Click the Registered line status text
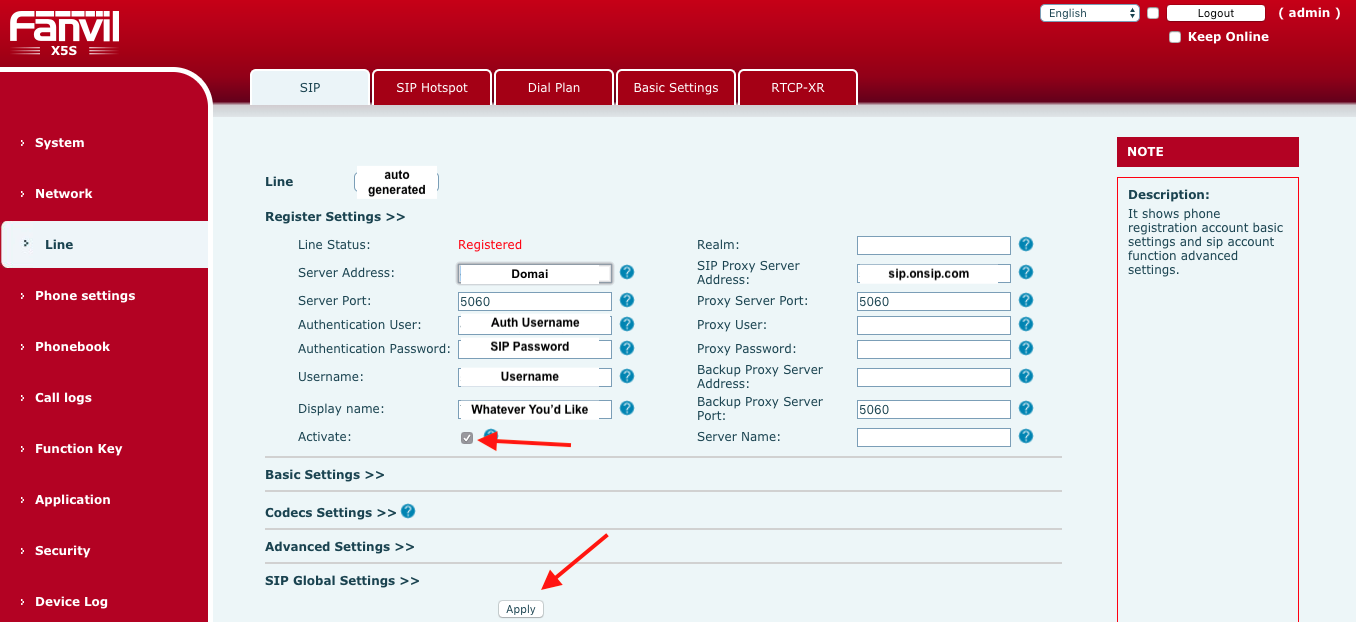Image resolution: width=1356 pixels, height=622 pixels. pos(490,245)
